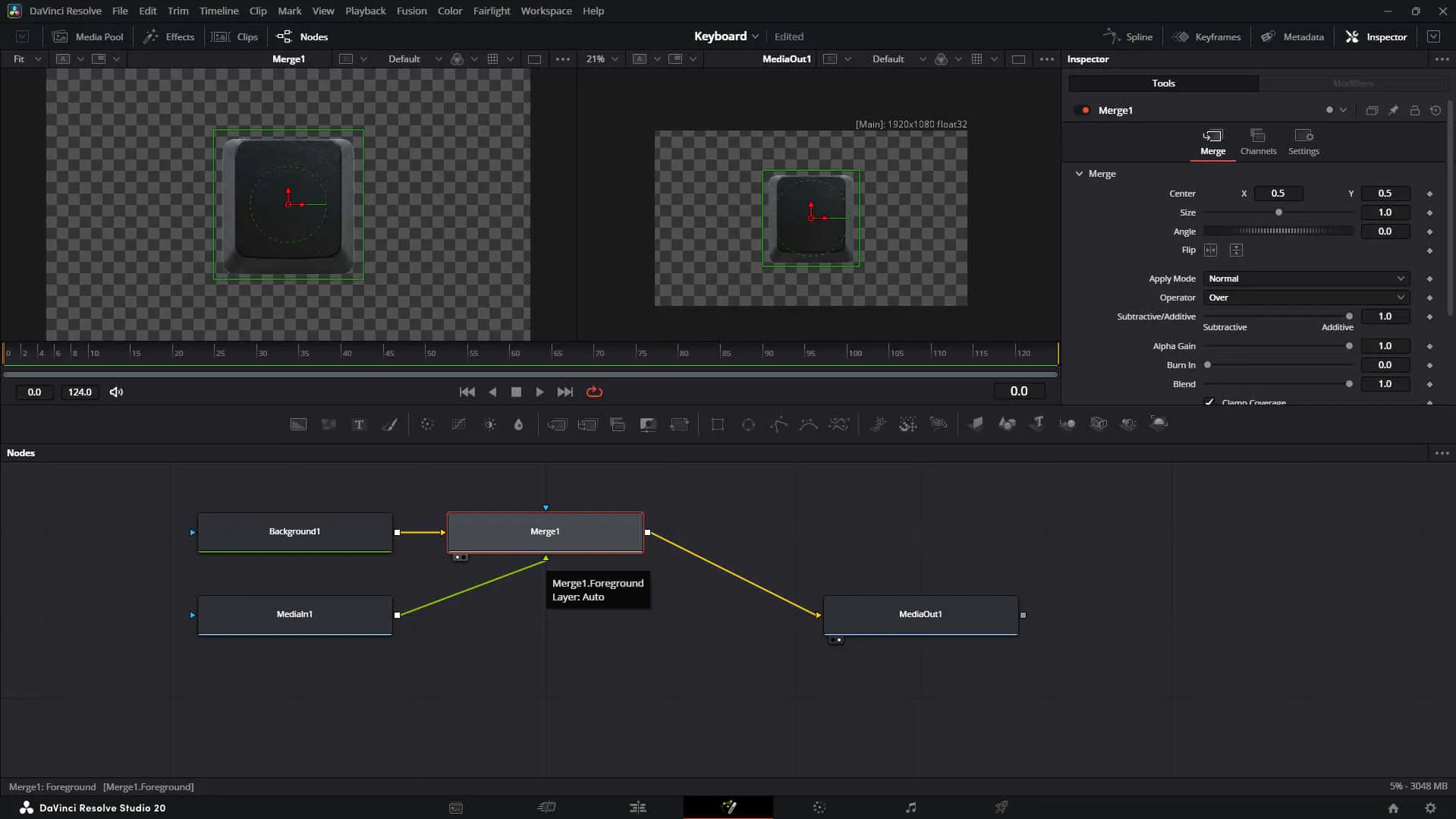Open right viewer Default LUT dropdown
This screenshot has height=819, width=1456.
[x=898, y=59]
